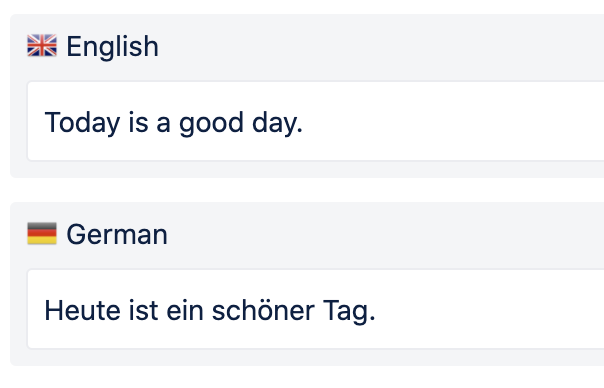
Task: Click the word day. ending English sentence
Action: [277, 123]
